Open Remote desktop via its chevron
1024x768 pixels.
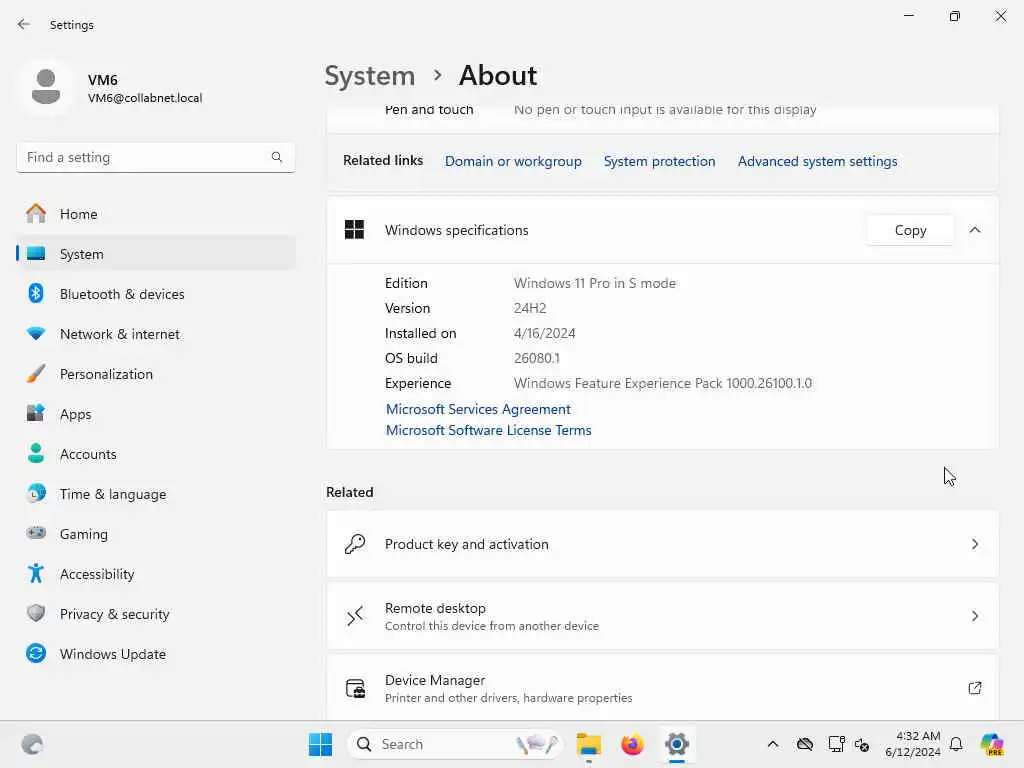[x=974, y=616]
